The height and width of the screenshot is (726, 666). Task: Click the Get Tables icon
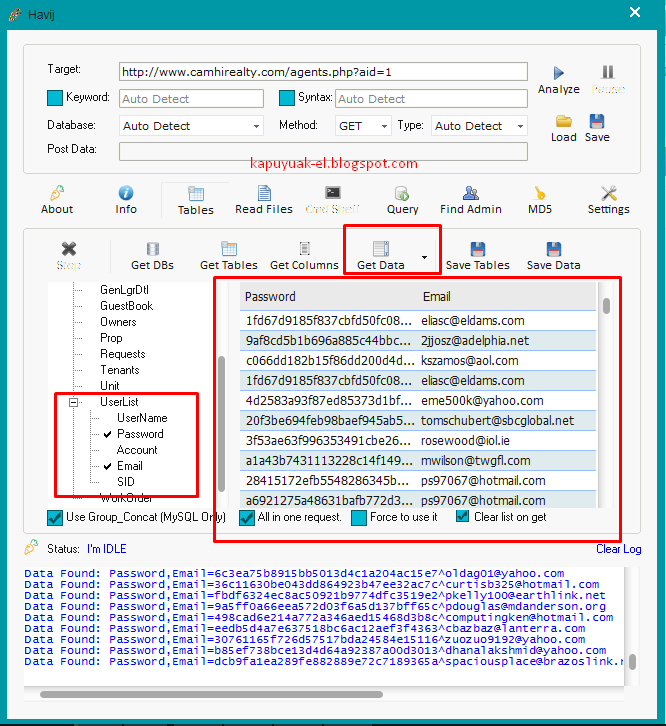[x=229, y=249]
